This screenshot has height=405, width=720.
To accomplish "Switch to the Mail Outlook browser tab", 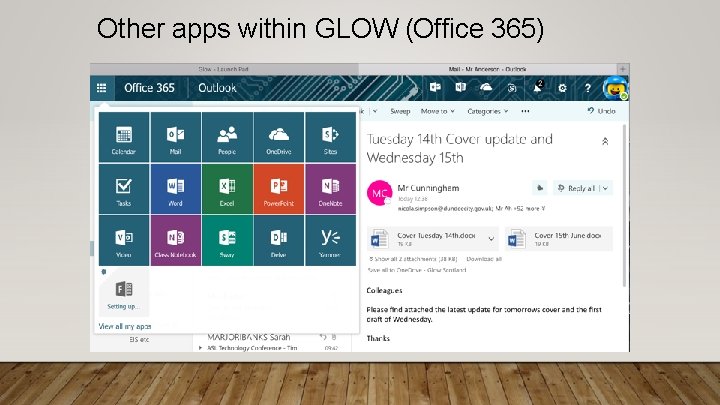I will [x=488, y=69].
